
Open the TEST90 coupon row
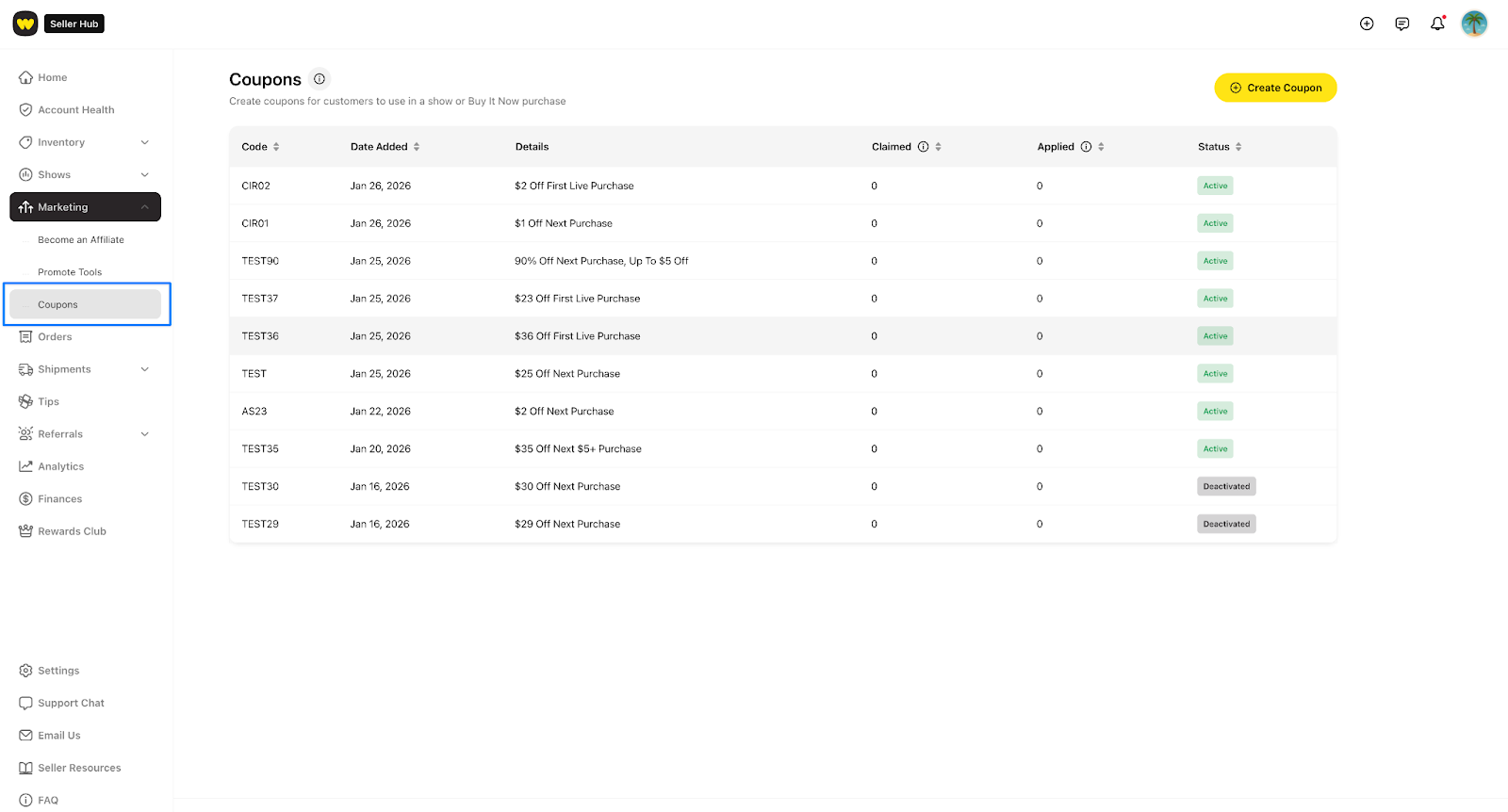[260, 261]
